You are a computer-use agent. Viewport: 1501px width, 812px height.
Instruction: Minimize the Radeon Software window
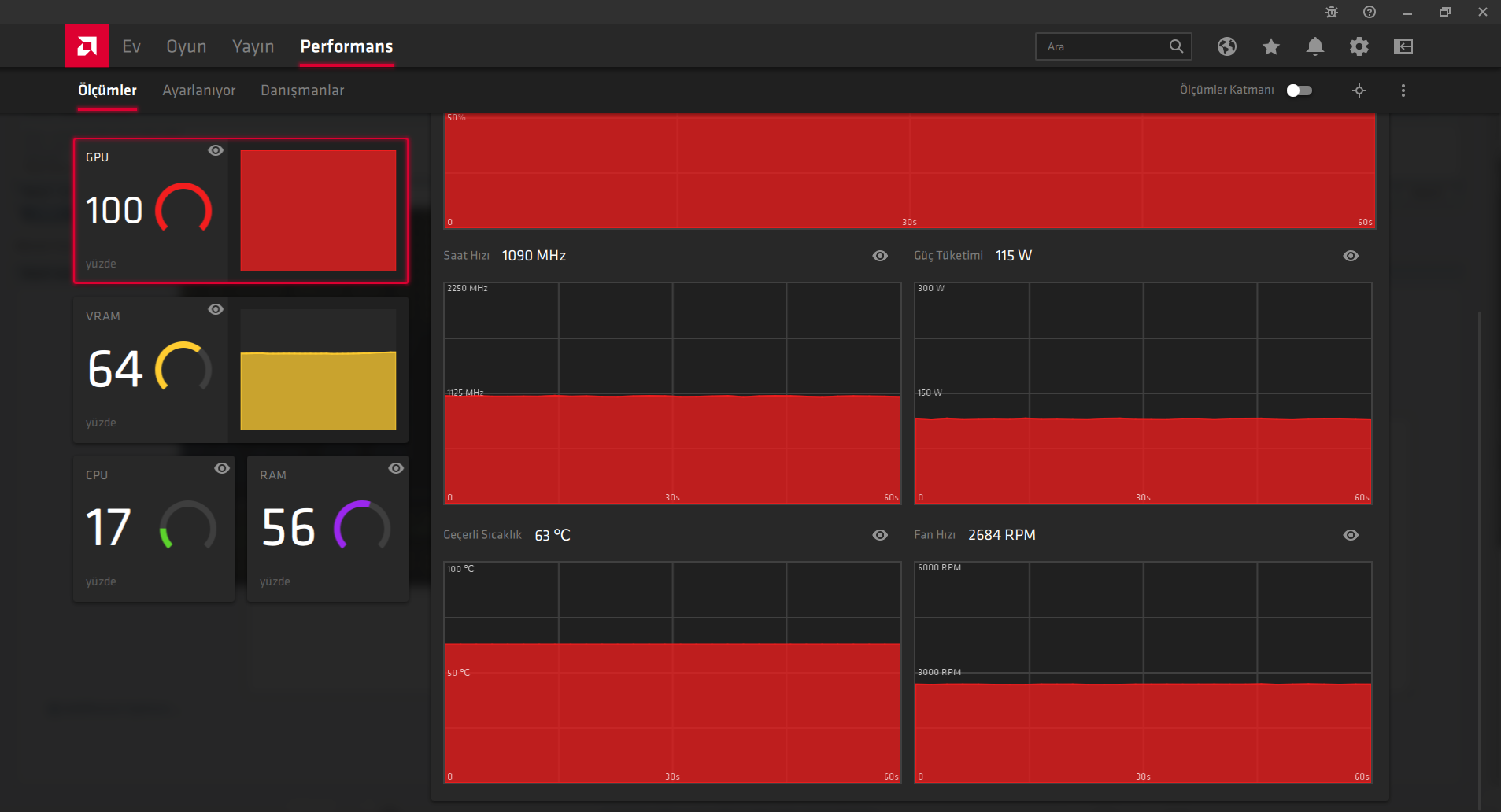click(x=1407, y=13)
